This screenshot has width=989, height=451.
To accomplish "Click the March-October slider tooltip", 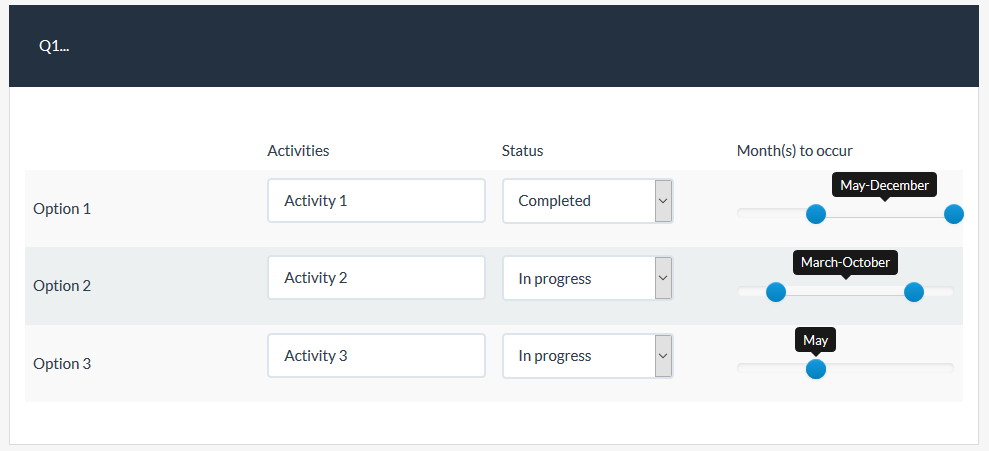I will [845, 262].
